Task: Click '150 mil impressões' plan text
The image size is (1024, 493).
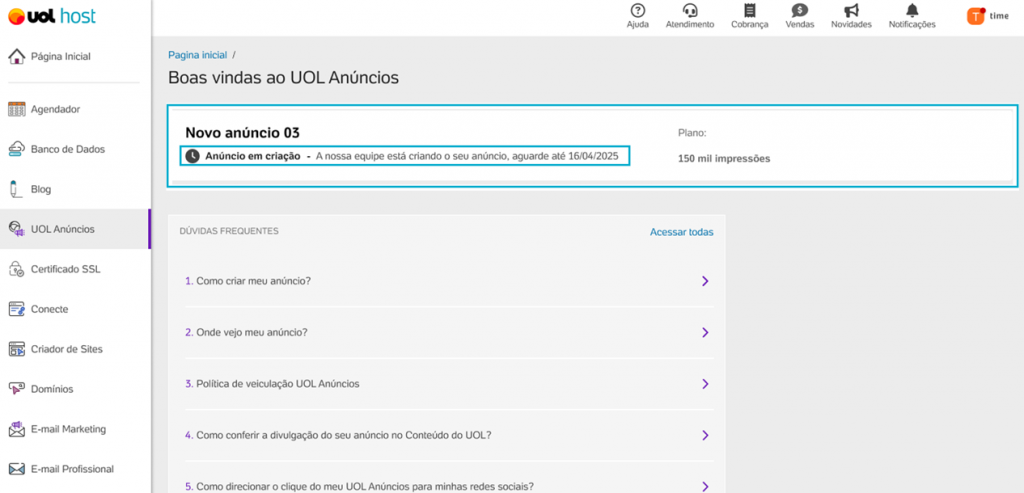Action: point(724,159)
